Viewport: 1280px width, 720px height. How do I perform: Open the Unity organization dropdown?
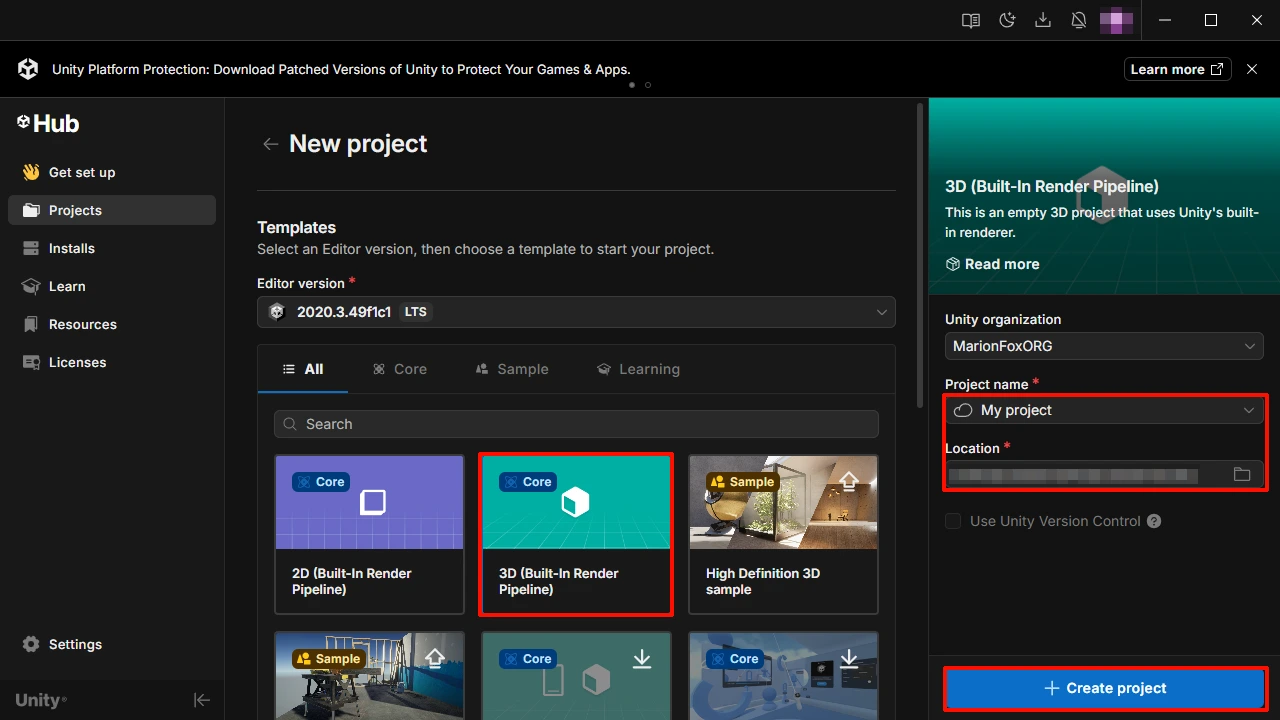pos(1104,346)
